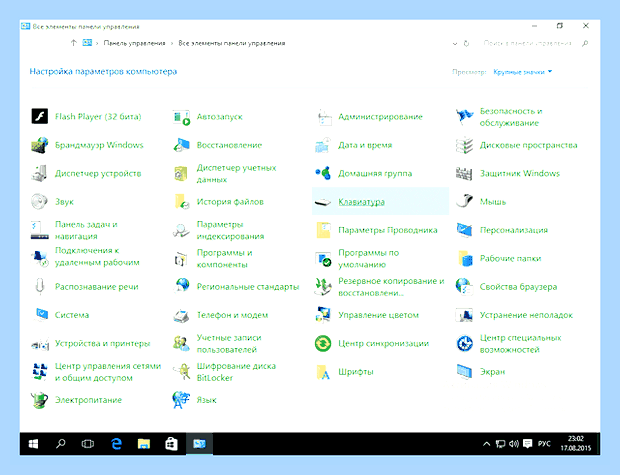This screenshot has width=620, height=475.
Task: Open the Восстановление icon
Action: click(181, 145)
